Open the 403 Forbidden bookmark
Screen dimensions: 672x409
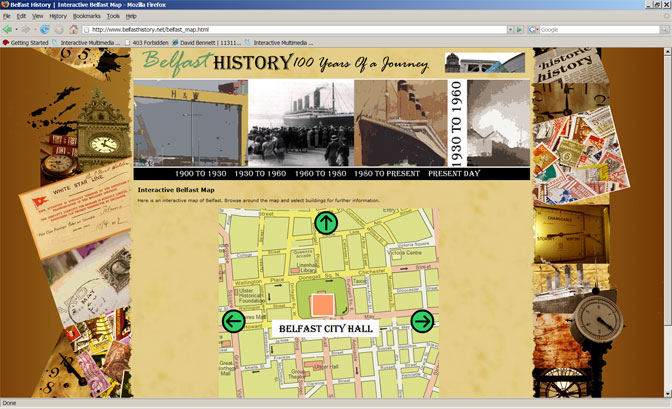click(146, 42)
